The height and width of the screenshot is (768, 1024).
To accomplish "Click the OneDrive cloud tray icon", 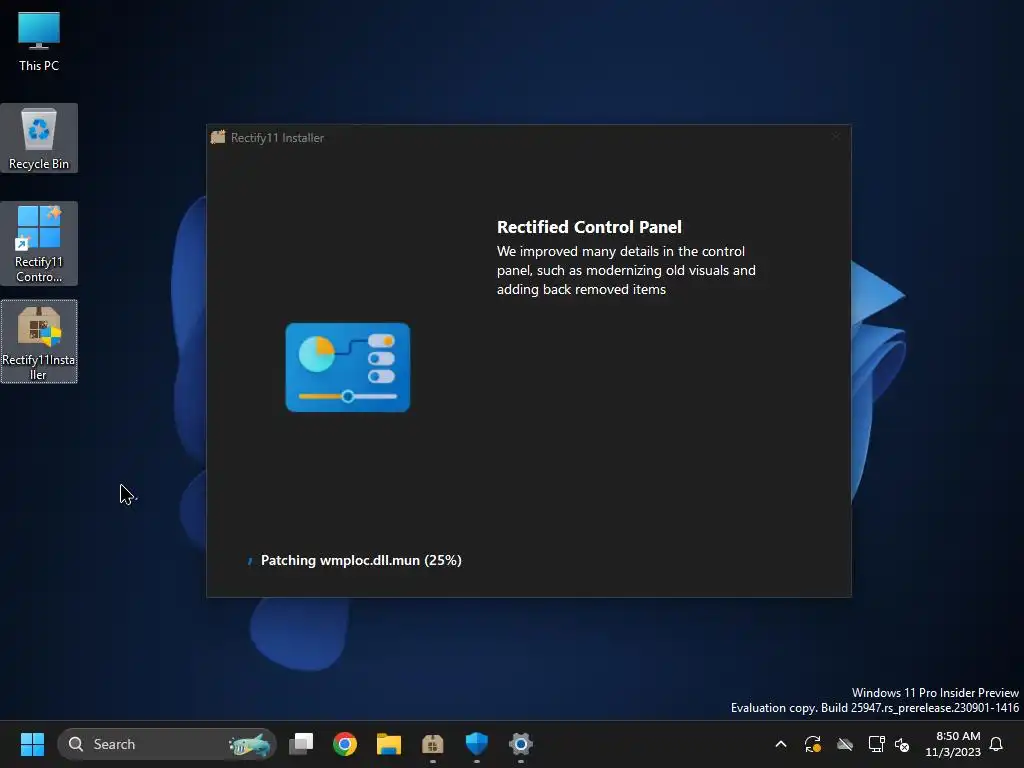I will (845, 744).
